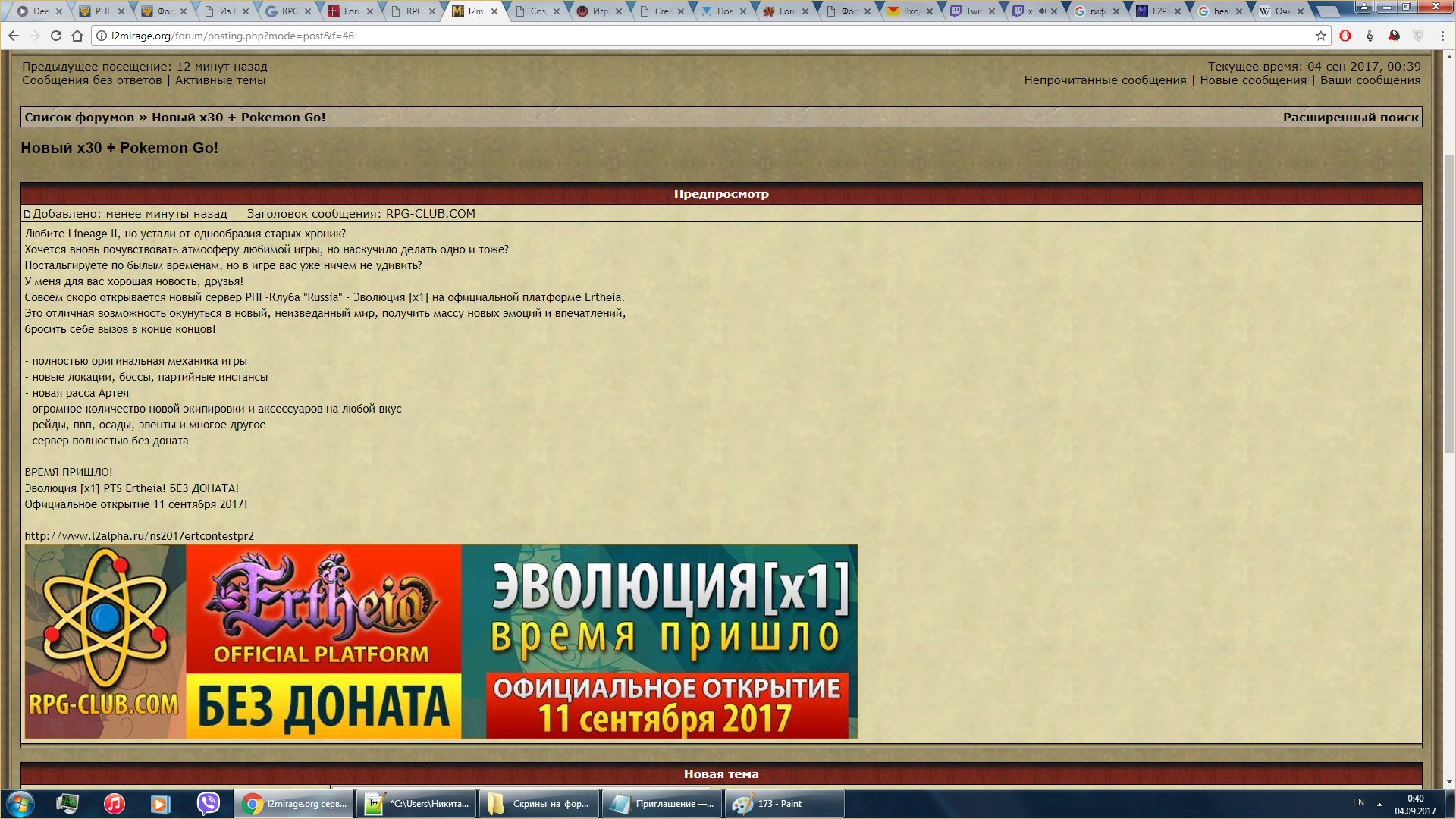Viewport: 1456px width, 819px height.
Task: Go back with the browser back arrow
Action: 14,36
